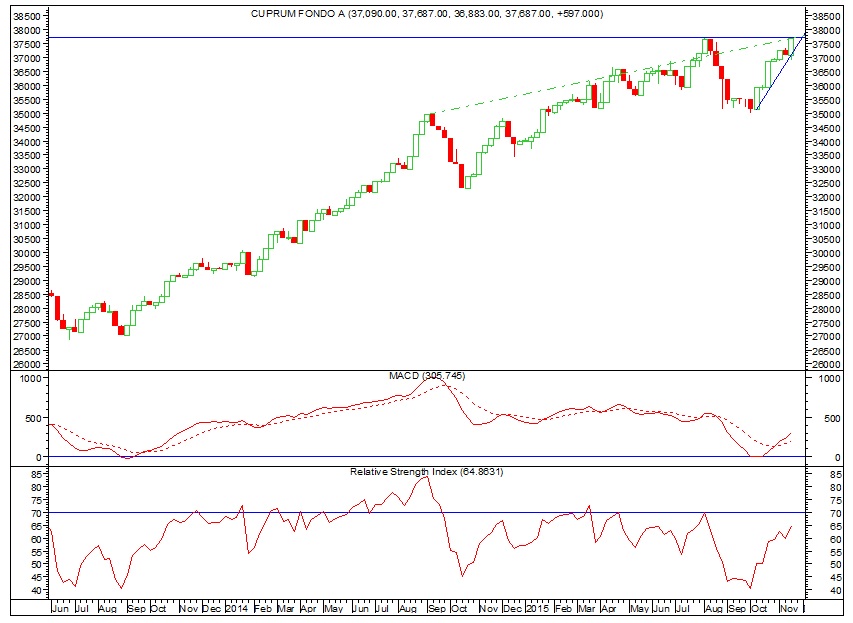
Task: Select the 'Dec' label just before '2015'
Action: (512, 608)
